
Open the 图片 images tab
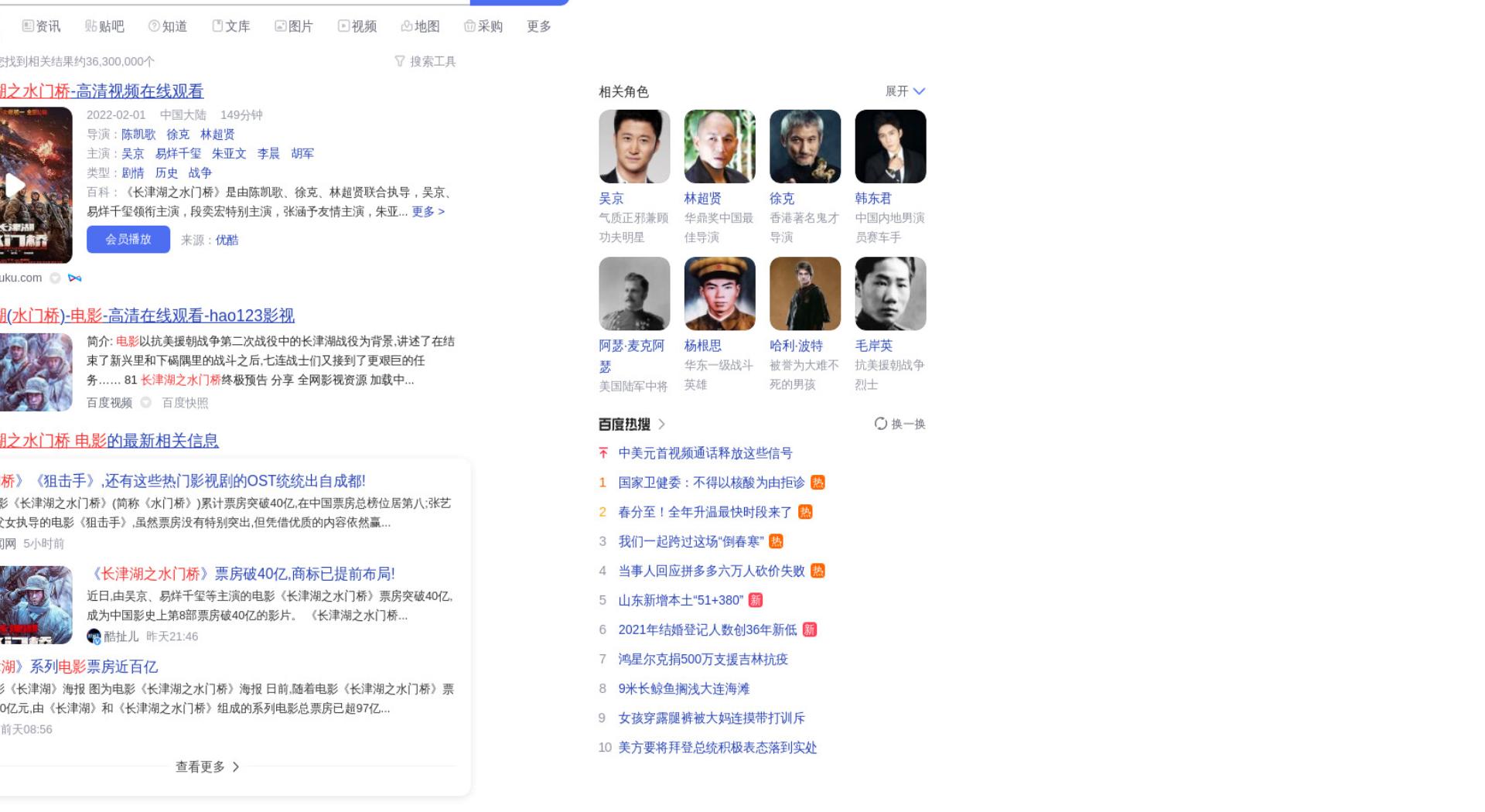point(294,26)
